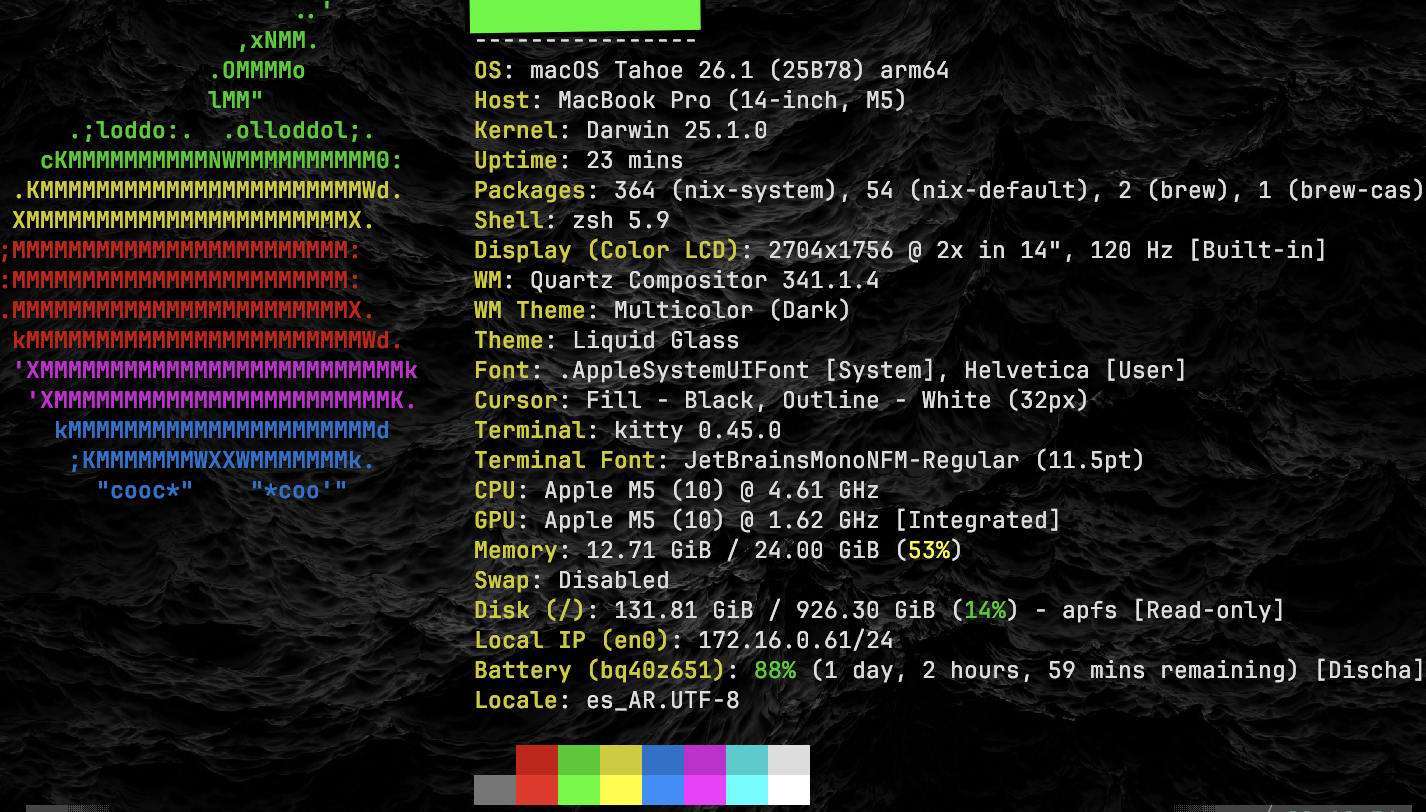The image size is (1426, 812).
Task: Select the "MacBook Pro (14-inch, M5)" host value
Action: 733,100
